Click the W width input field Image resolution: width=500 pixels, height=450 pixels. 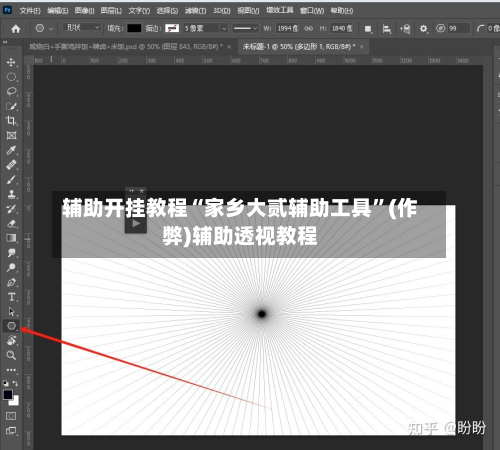[287, 29]
